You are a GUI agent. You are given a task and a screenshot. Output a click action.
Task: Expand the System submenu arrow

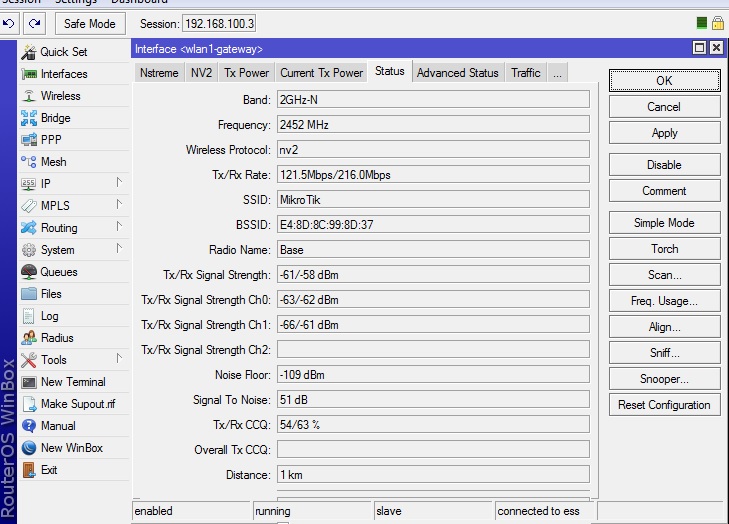point(119,249)
